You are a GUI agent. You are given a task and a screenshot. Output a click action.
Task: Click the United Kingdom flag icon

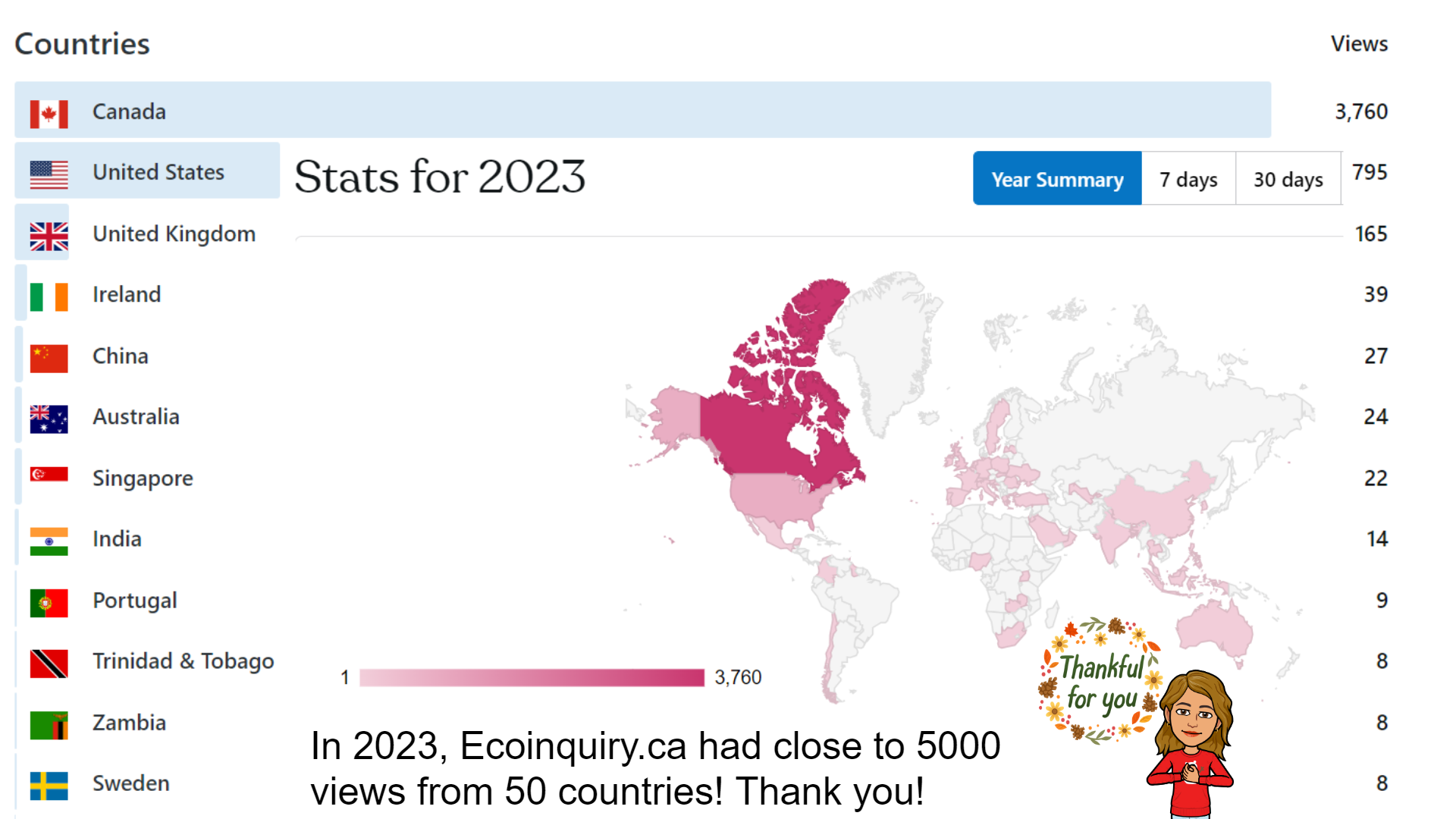click(x=49, y=236)
